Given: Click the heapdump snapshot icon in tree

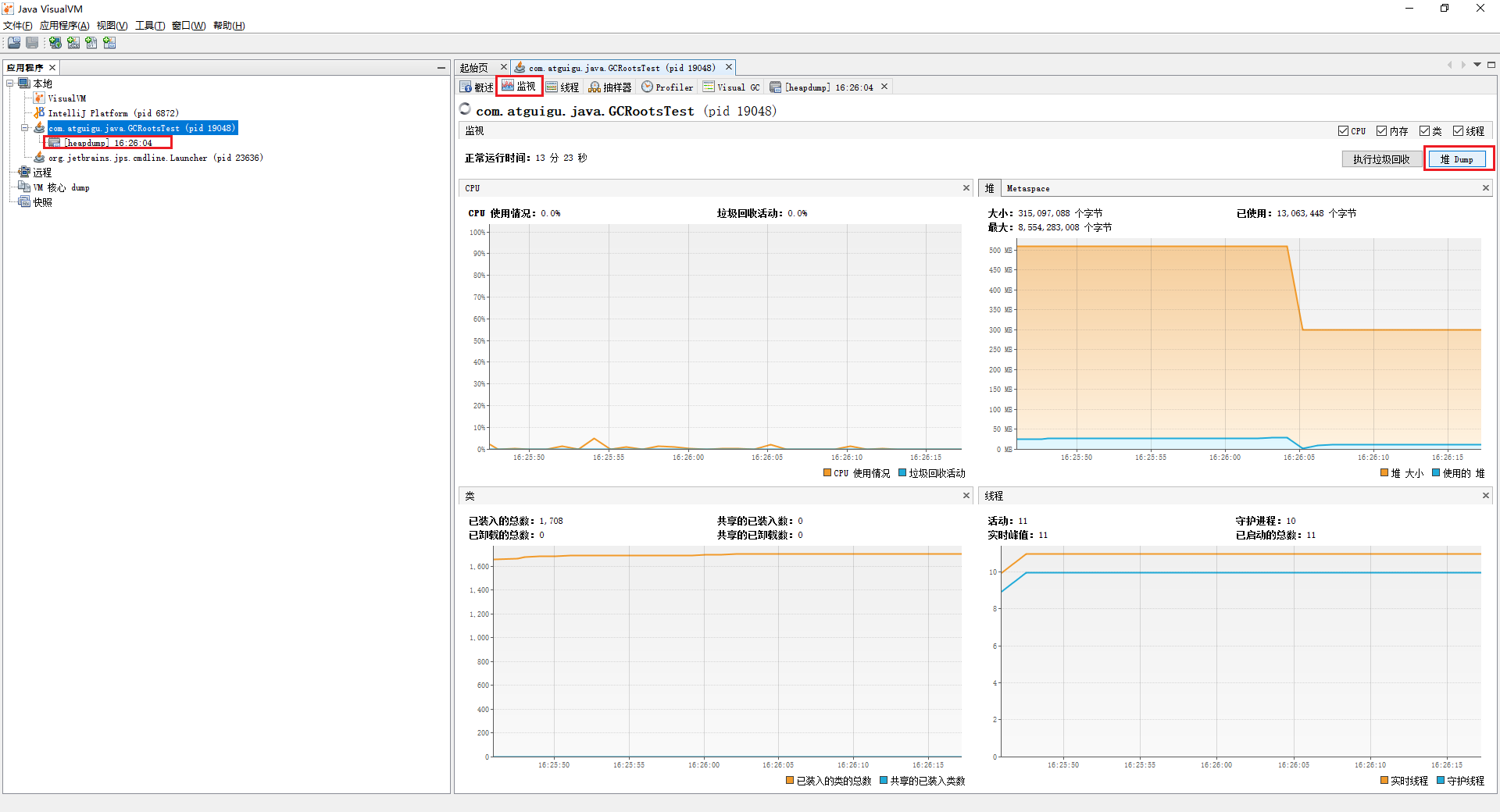Looking at the screenshot, I should click(54, 143).
